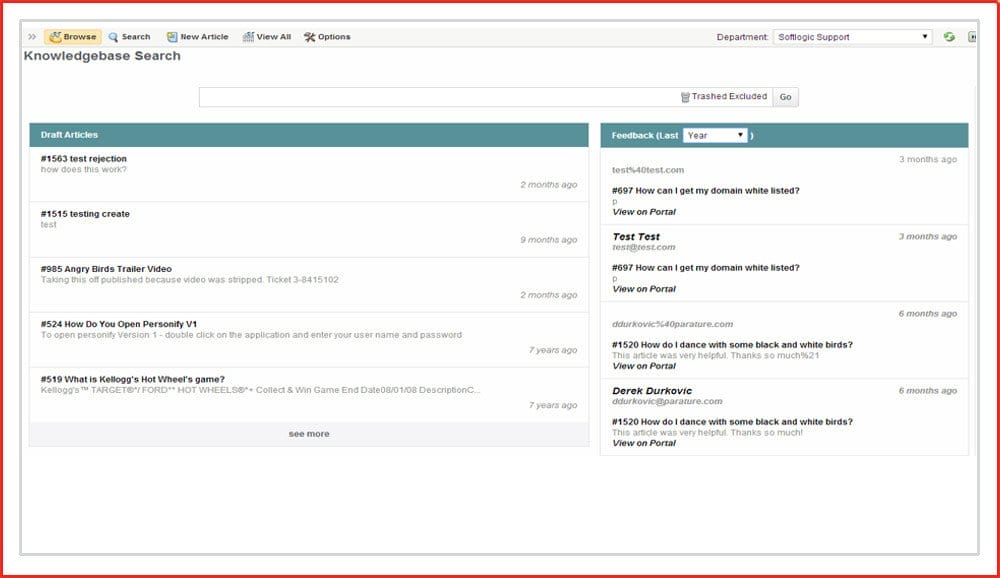Open draft #519 Kellogg's Hot Wheel's game
The height and width of the screenshot is (578, 1000).
tap(133, 379)
